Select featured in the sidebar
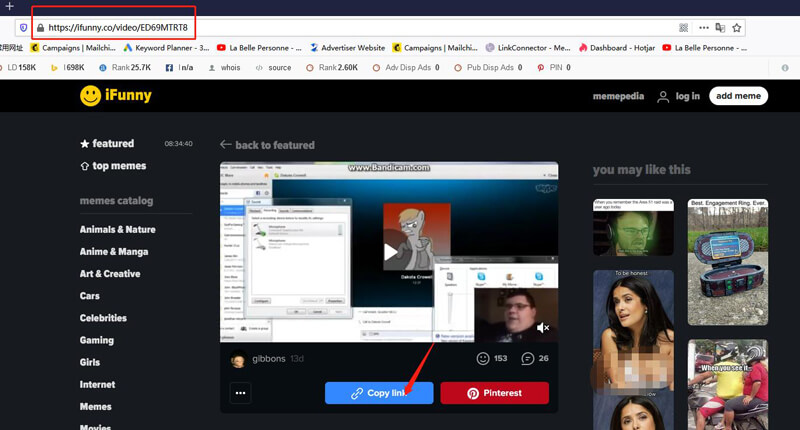 tap(107, 143)
